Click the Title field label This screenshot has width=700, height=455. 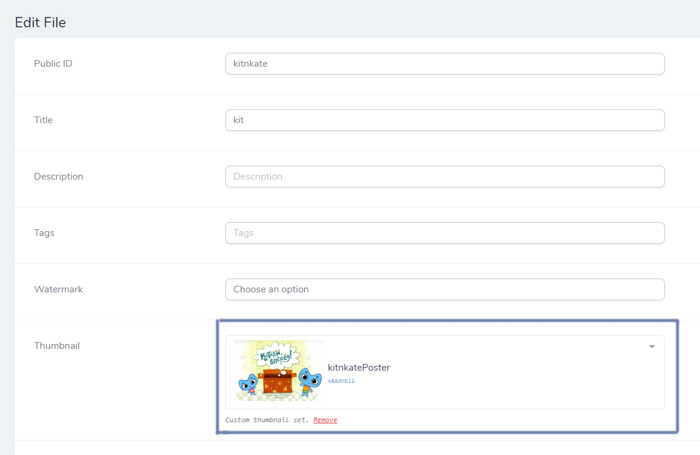tap(43, 120)
